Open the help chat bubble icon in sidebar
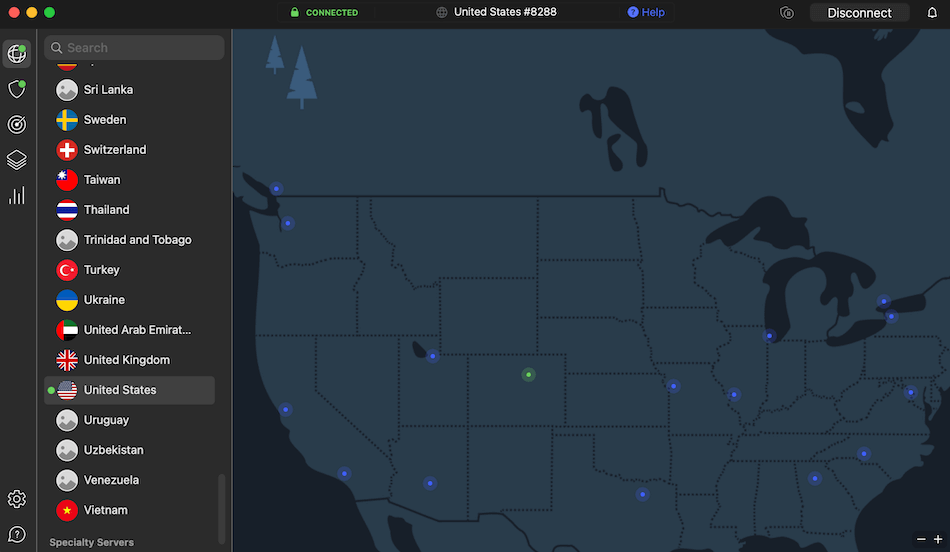 [16, 534]
